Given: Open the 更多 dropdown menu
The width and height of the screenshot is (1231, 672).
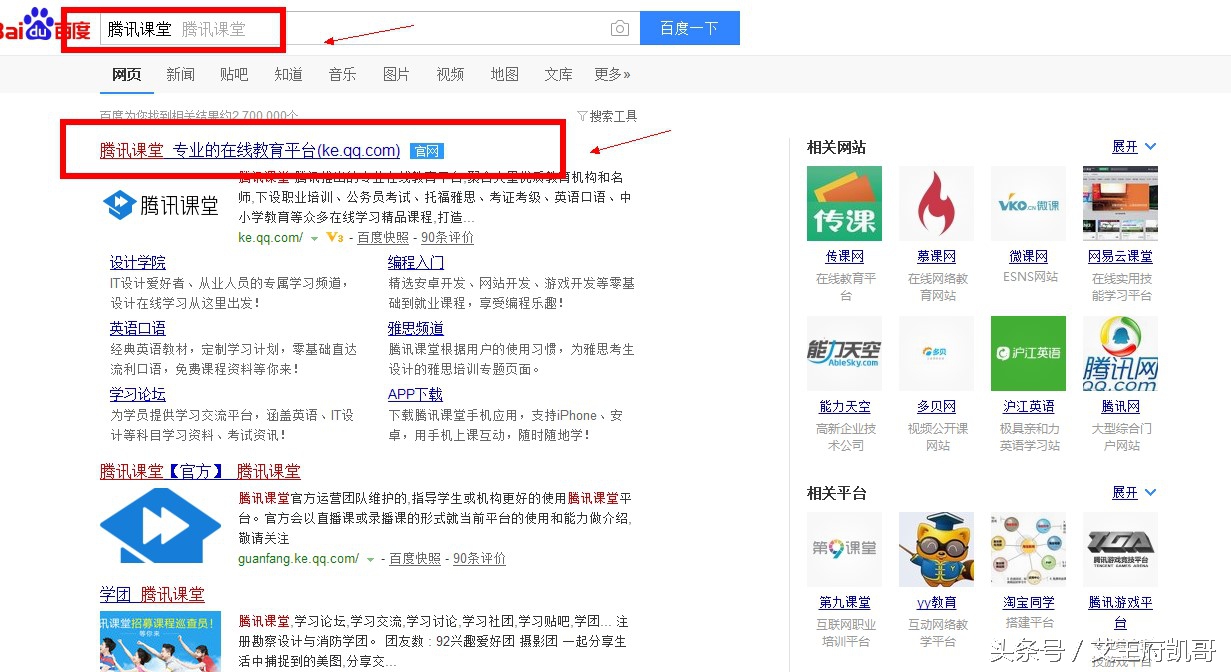Looking at the screenshot, I should [610, 73].
